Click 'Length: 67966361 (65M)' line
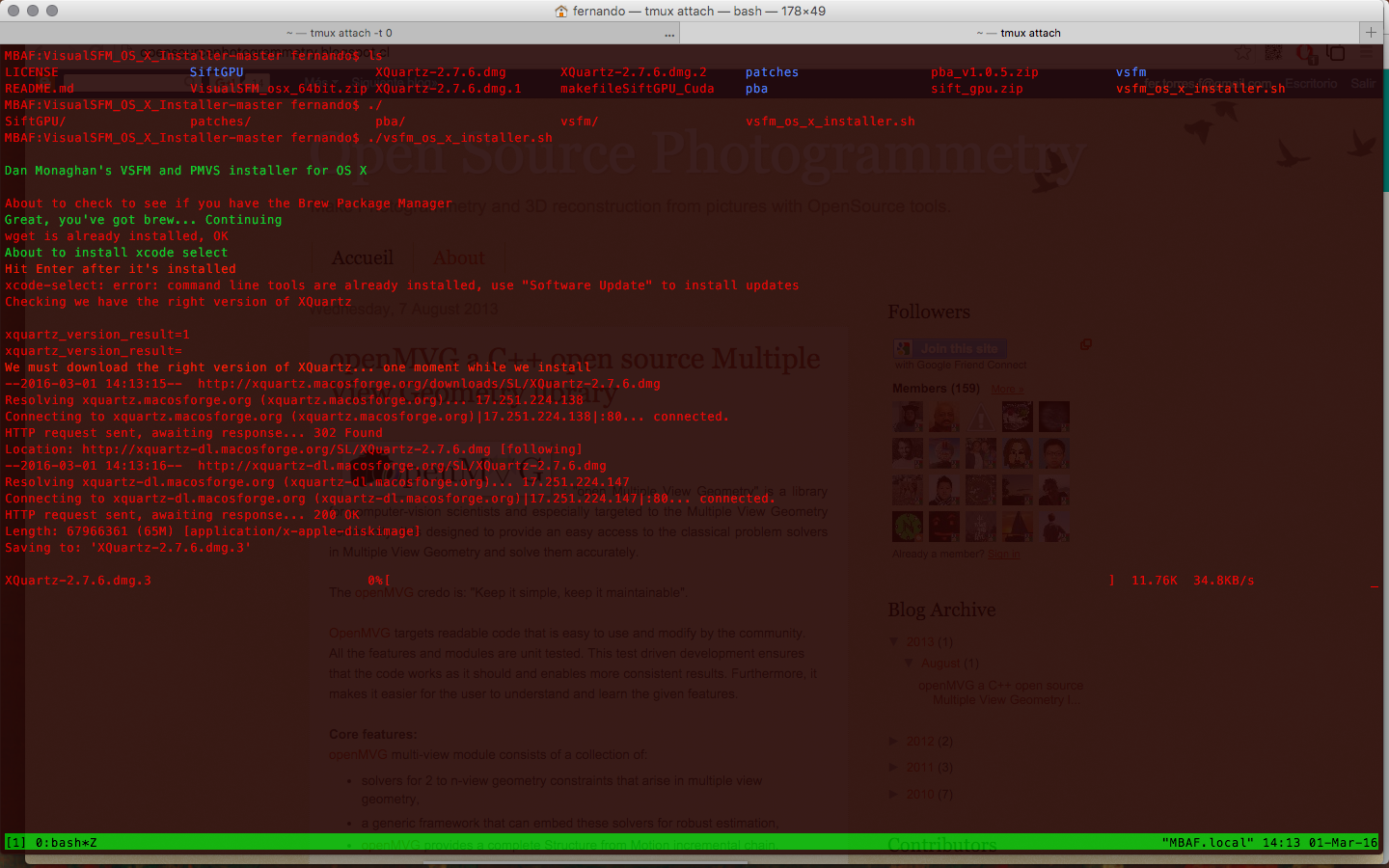This screenshot has width=1389, height=868. point(213,531)
